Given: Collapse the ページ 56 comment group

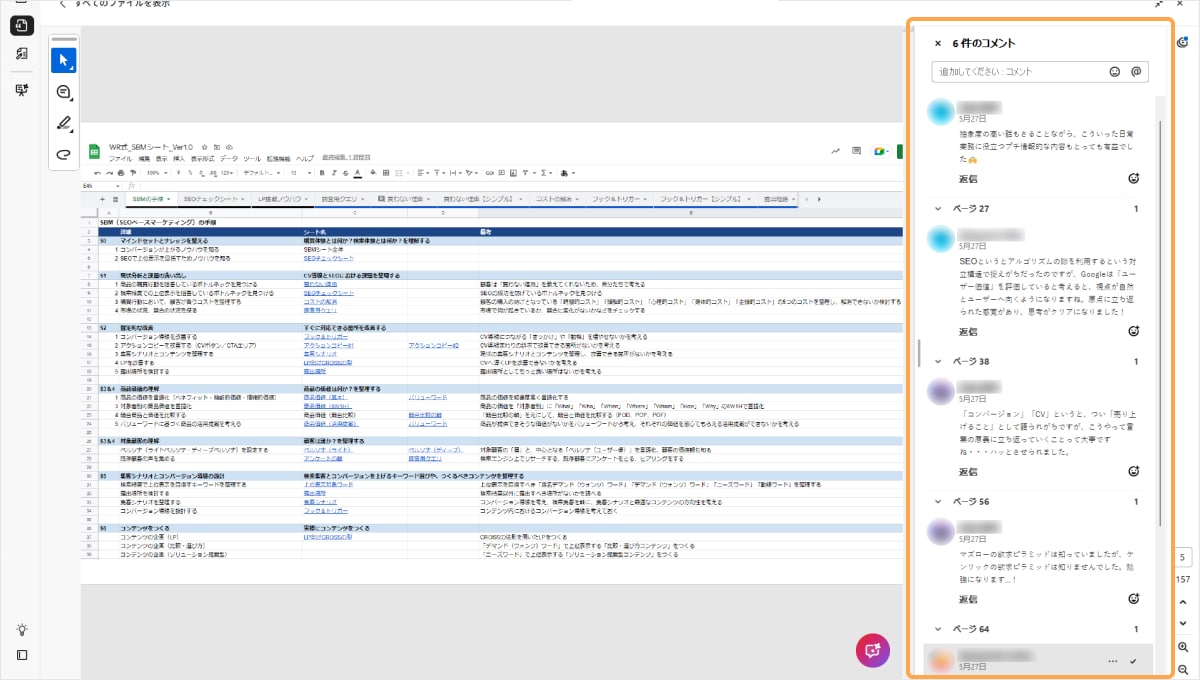Looking at the screenshot, I should [x=937, y=501].
